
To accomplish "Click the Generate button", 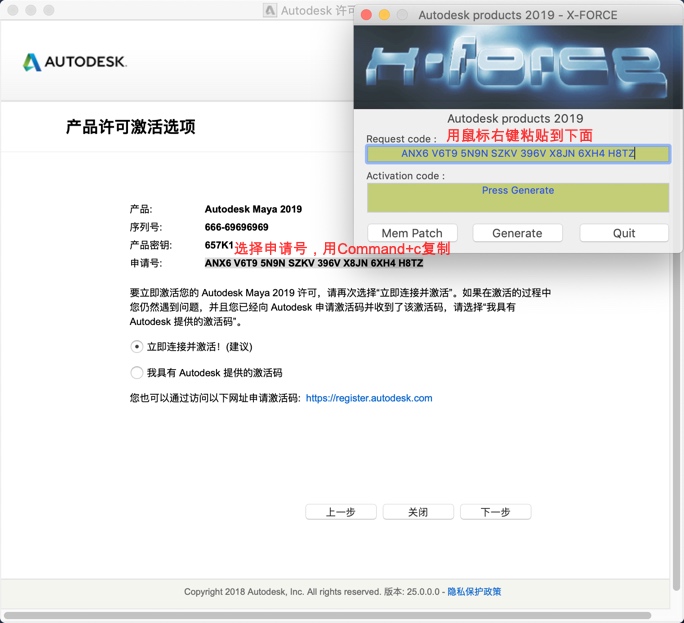I will [517, 233].
